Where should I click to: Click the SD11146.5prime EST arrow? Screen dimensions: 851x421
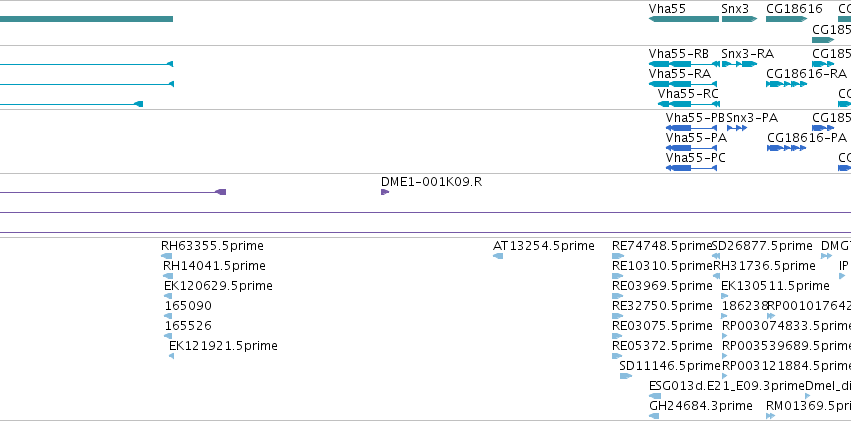[x=626, y=376]
